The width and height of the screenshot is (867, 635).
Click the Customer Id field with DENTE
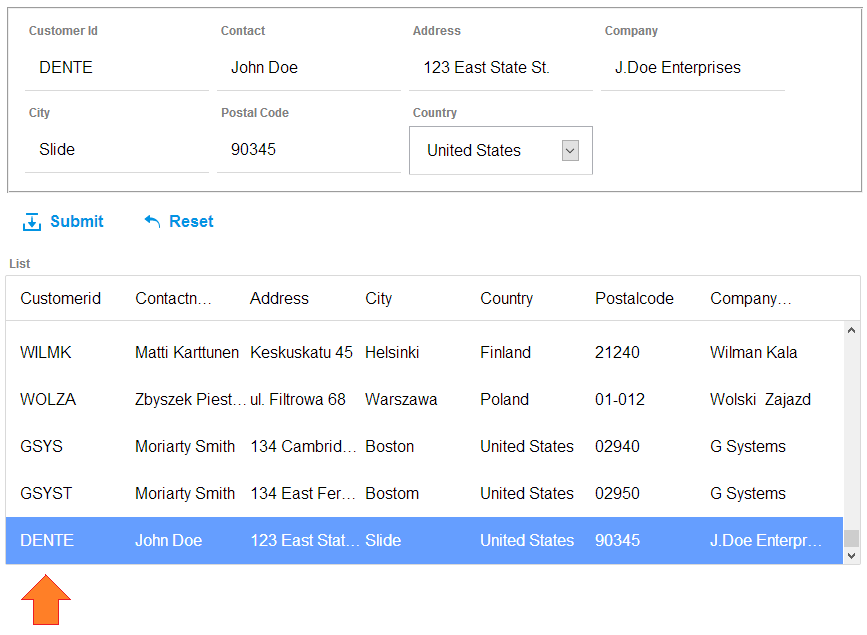coord(117,67)
